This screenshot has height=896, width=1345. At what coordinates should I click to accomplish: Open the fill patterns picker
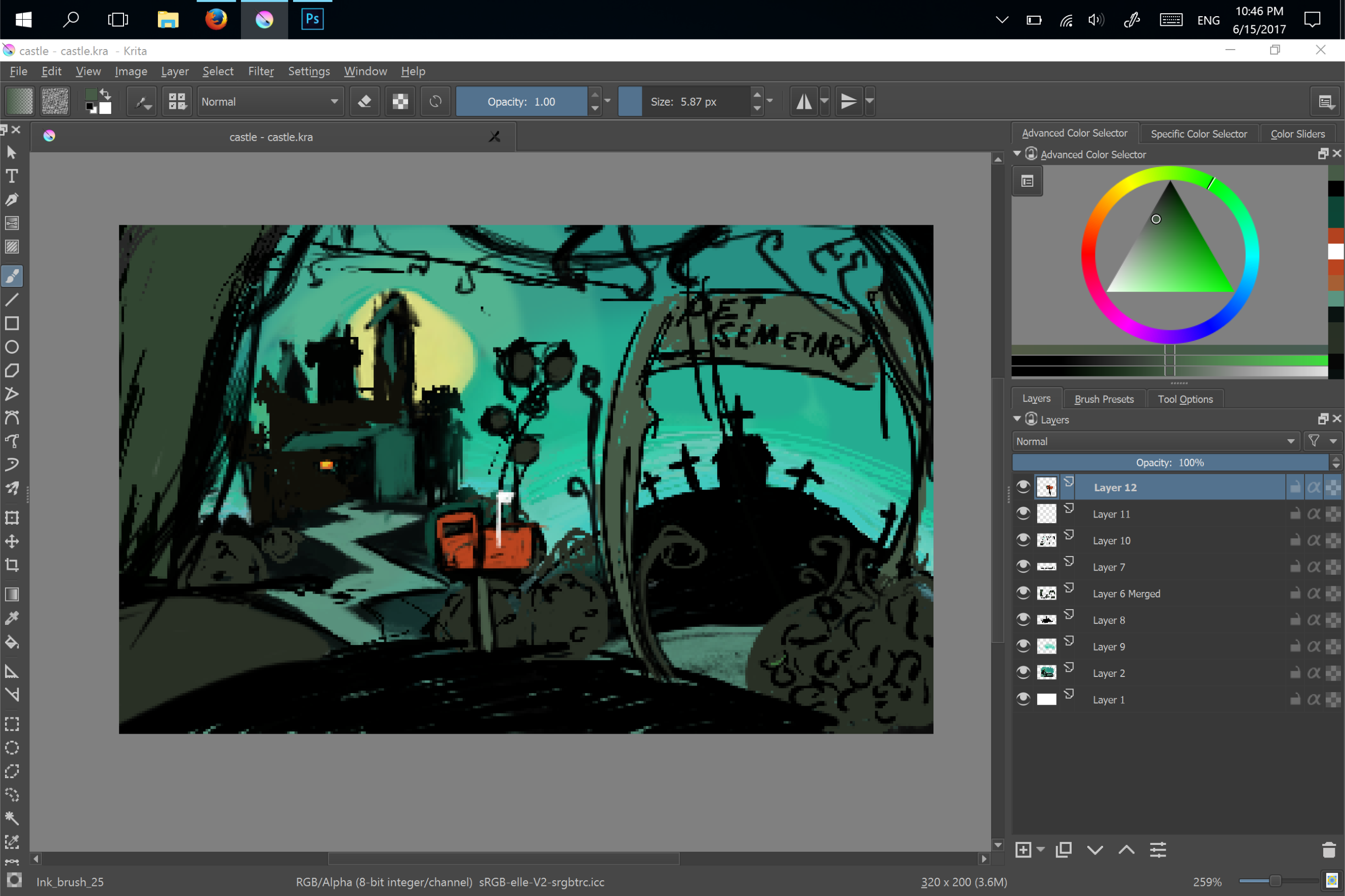click(x=56, y=102)
